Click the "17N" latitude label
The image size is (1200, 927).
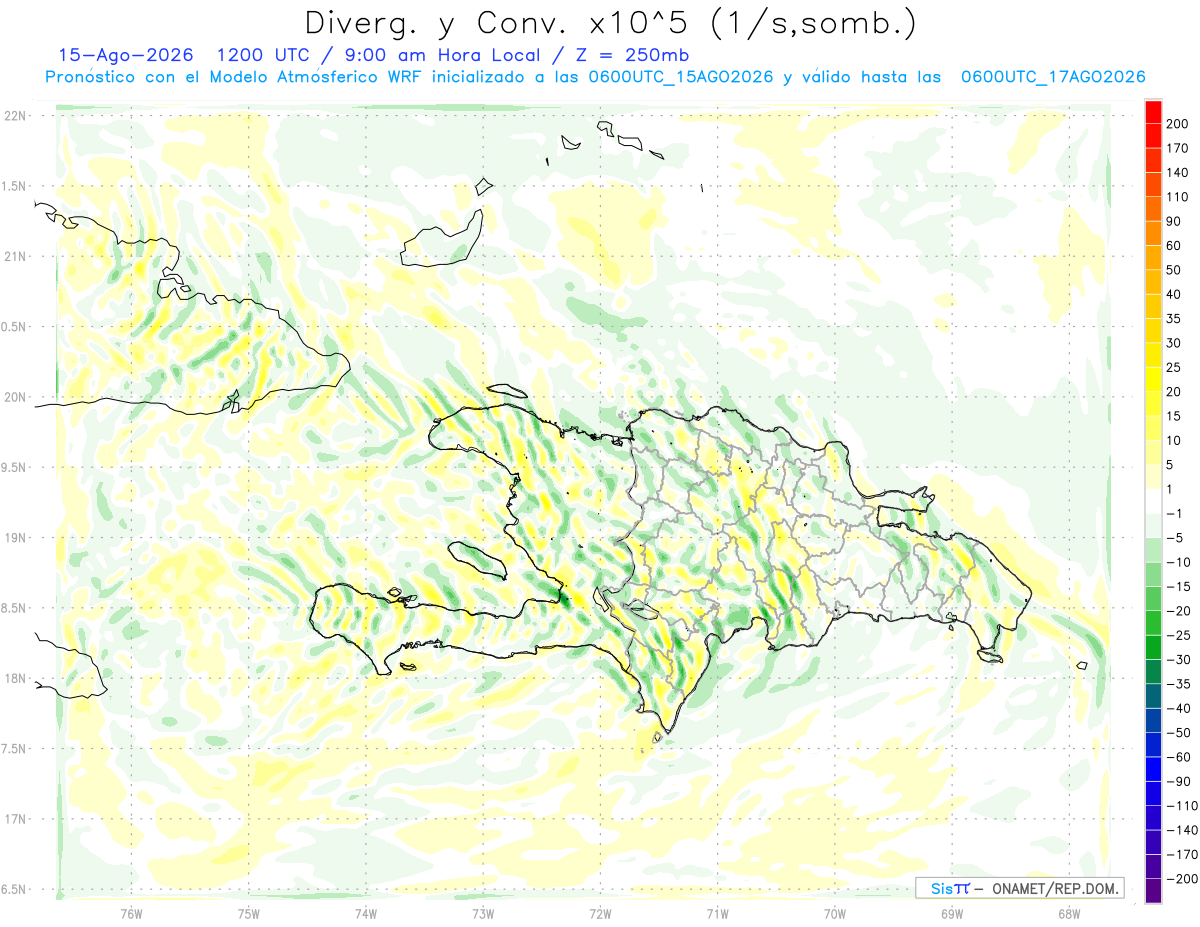14,819
